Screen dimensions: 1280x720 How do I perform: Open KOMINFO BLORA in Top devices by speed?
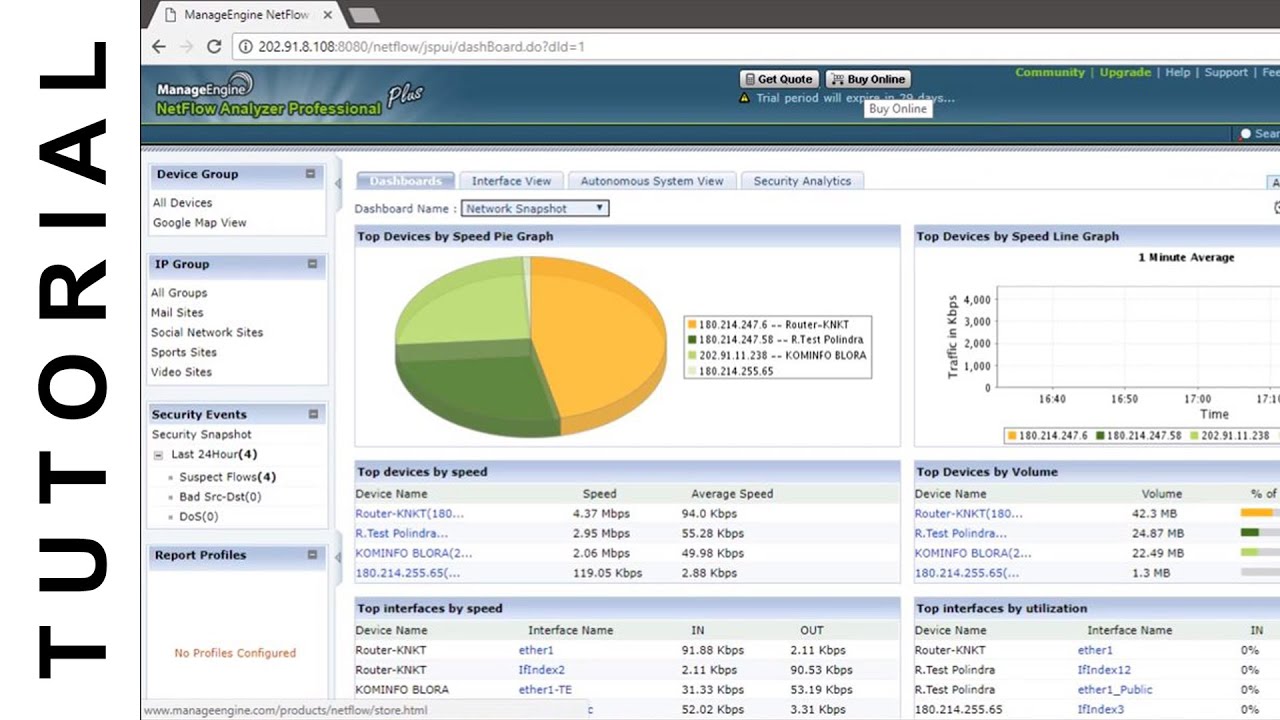click(x=414, y=553)
